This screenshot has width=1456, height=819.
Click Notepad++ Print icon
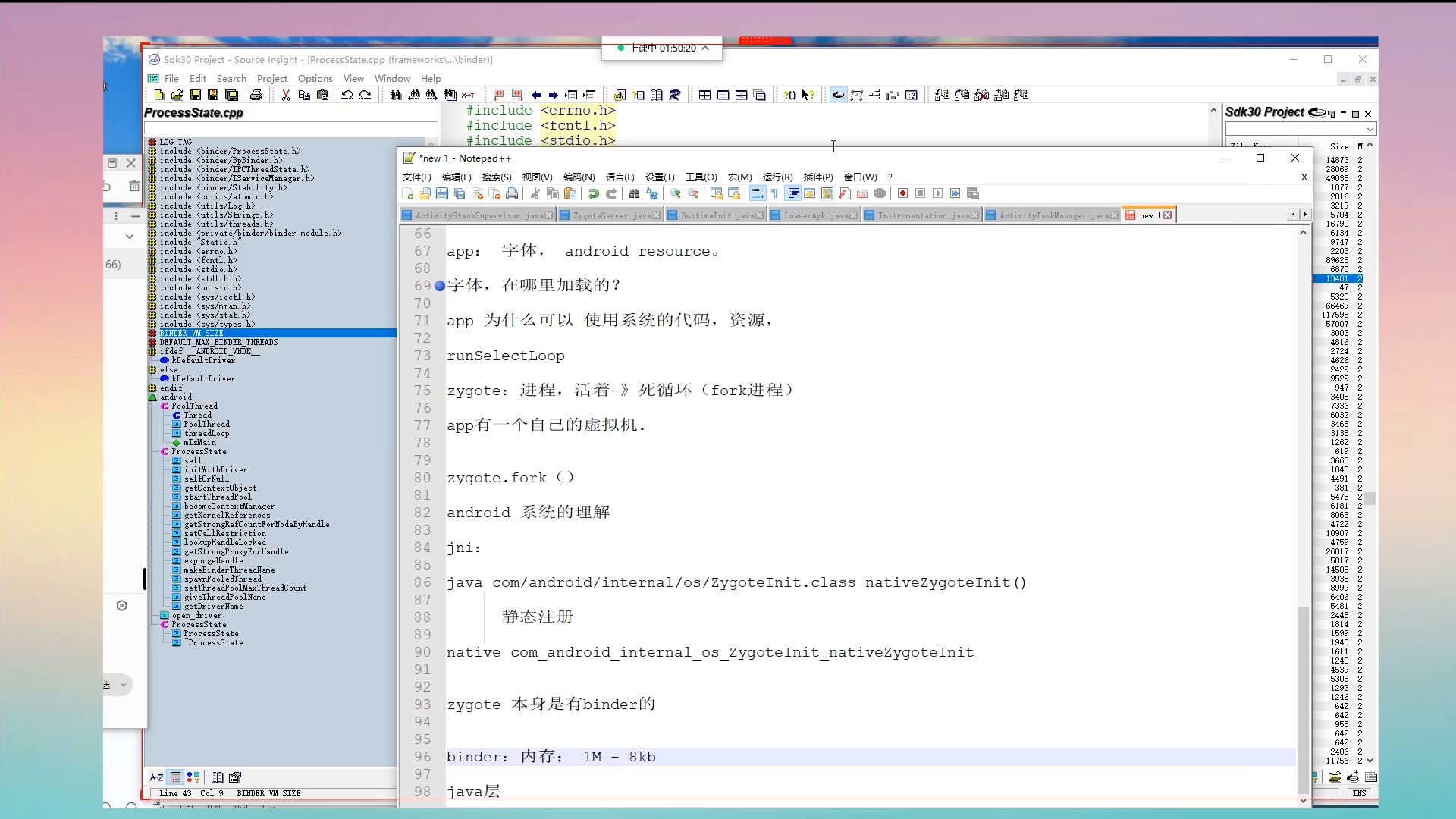click(512, 194)
